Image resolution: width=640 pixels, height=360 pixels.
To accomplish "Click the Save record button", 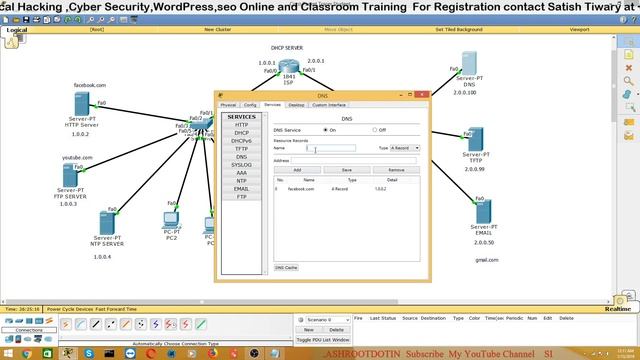I will tap(347, 170).
